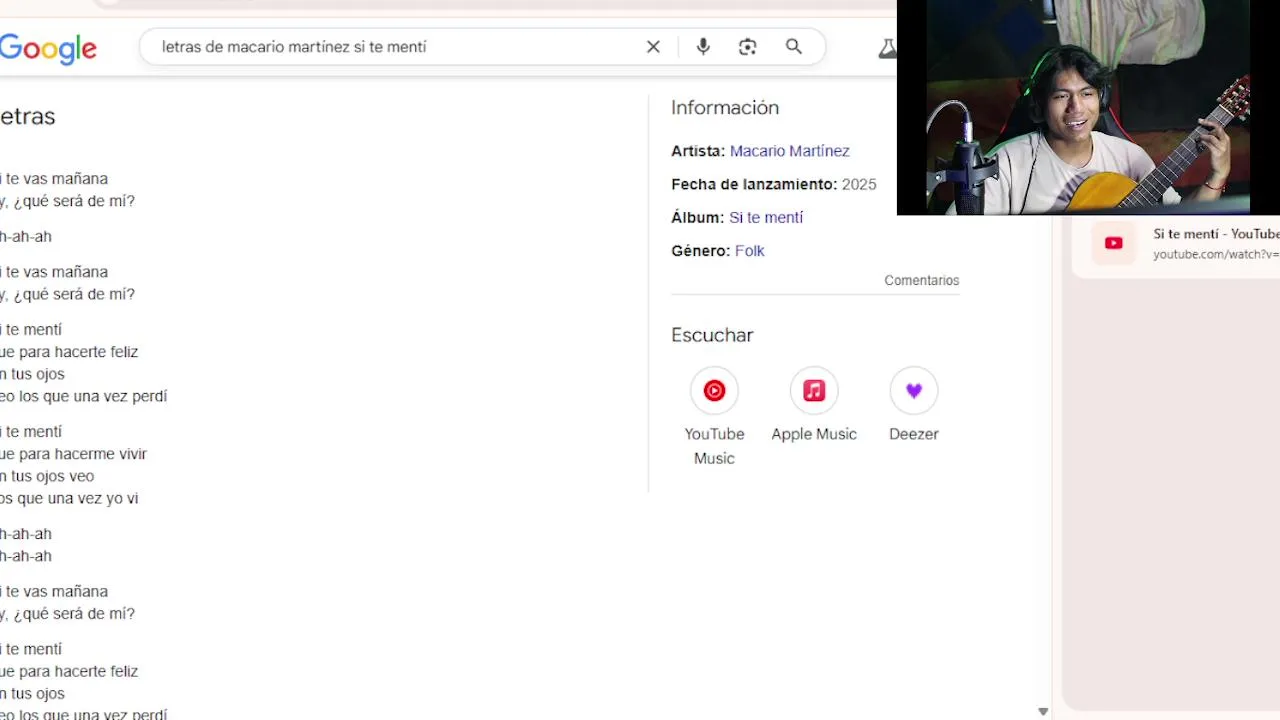This screenshot has width=1280, height=720.
Task: Click the lyric line 'os que una vez yo vi'
Action: point(69,499)
